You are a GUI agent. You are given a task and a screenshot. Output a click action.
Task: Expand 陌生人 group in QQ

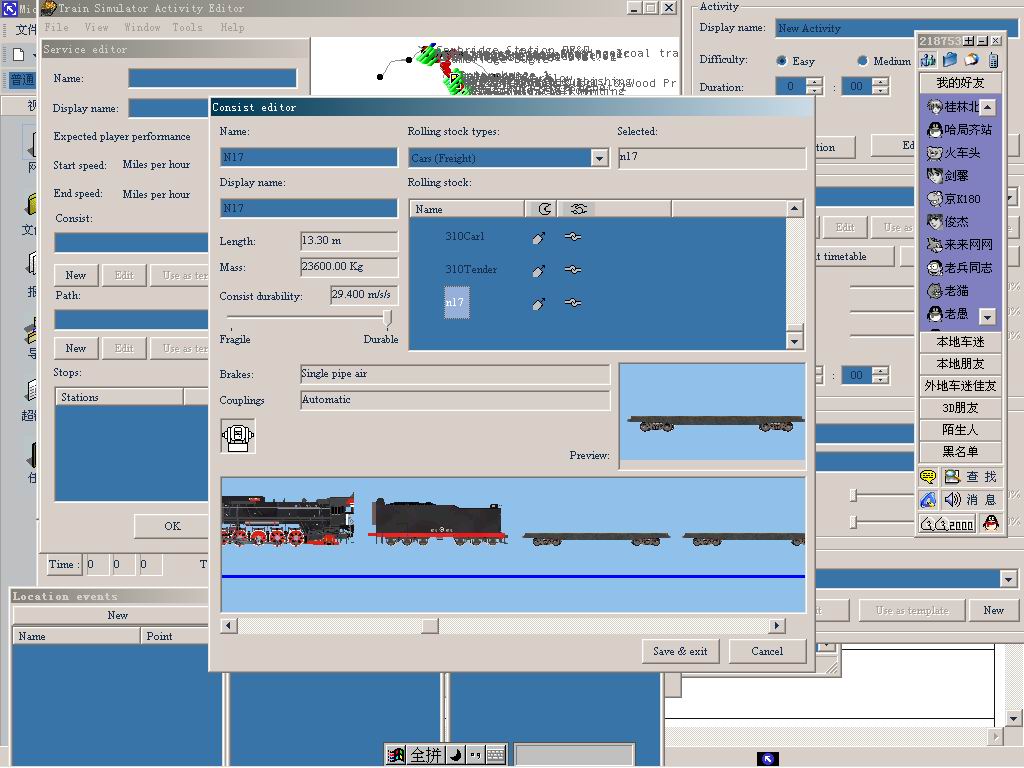(960, 430)
